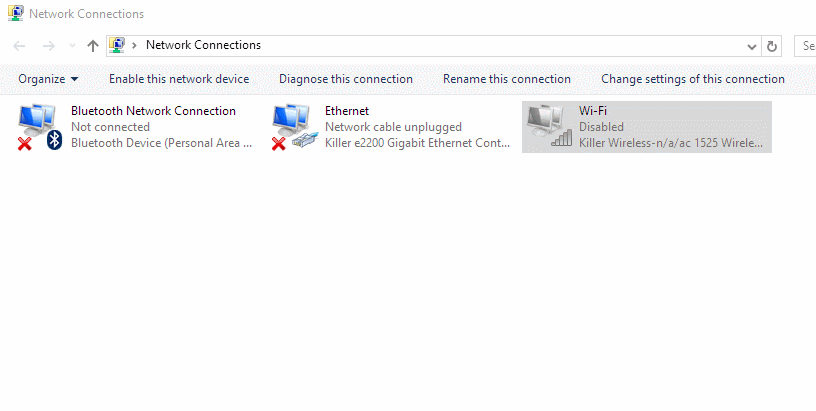Click the Ethernet connection name label
The height and width of the screenshot is (411, 816).
click(347, 111)
